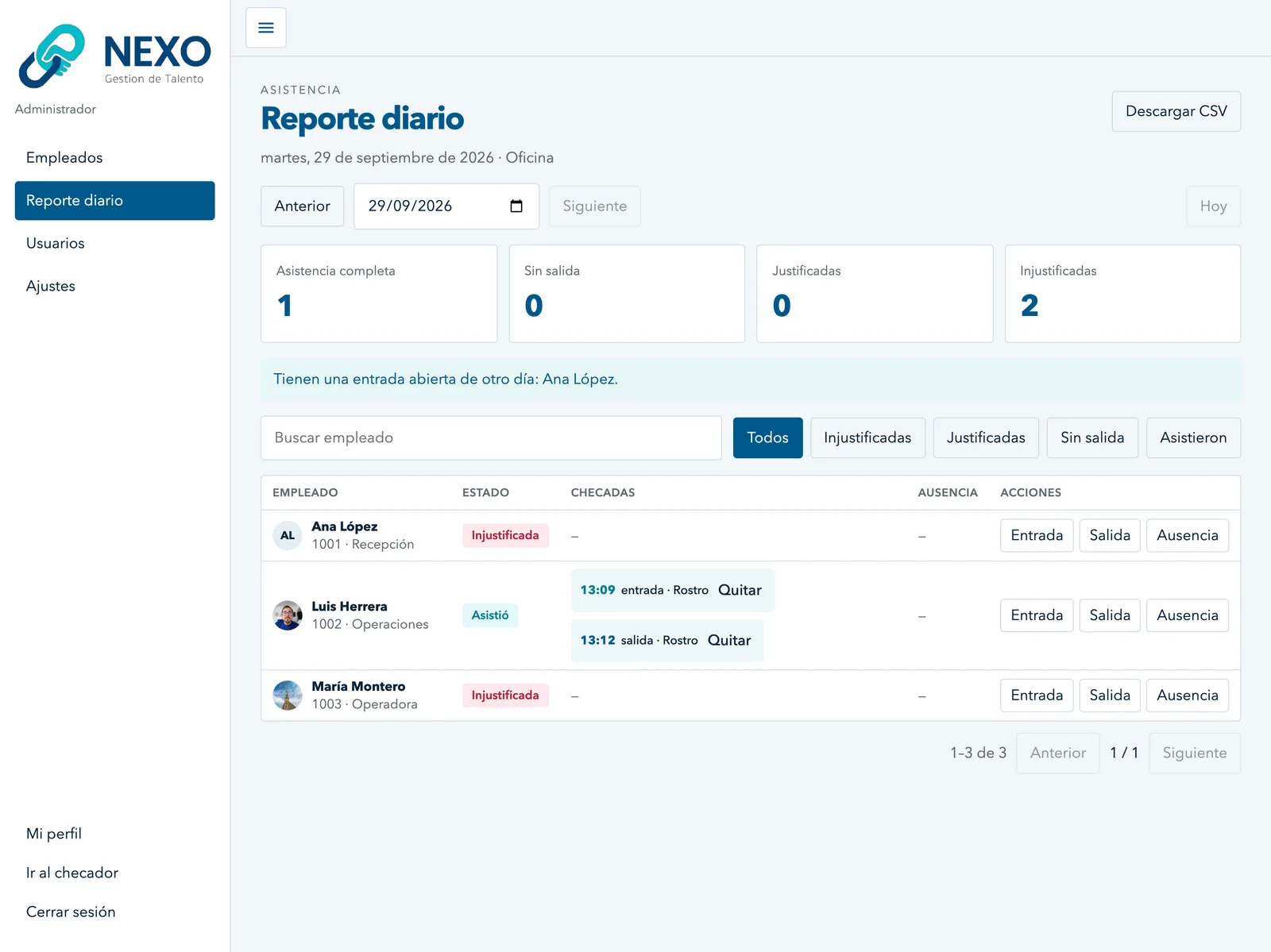Register Entrada for María Montero
Image resolution: width=1271 pixels, height=952 pixels.
(1037, 696)
